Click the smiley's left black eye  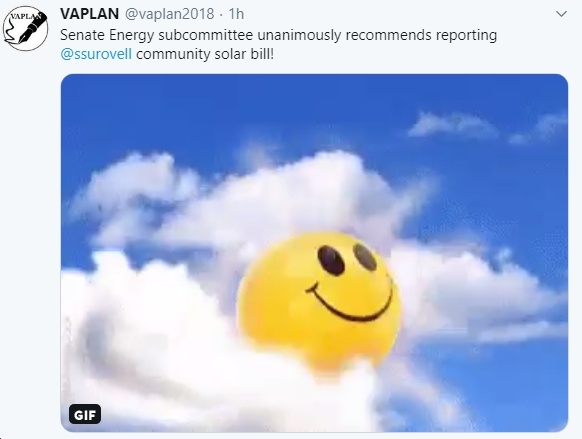coord(331,261)
